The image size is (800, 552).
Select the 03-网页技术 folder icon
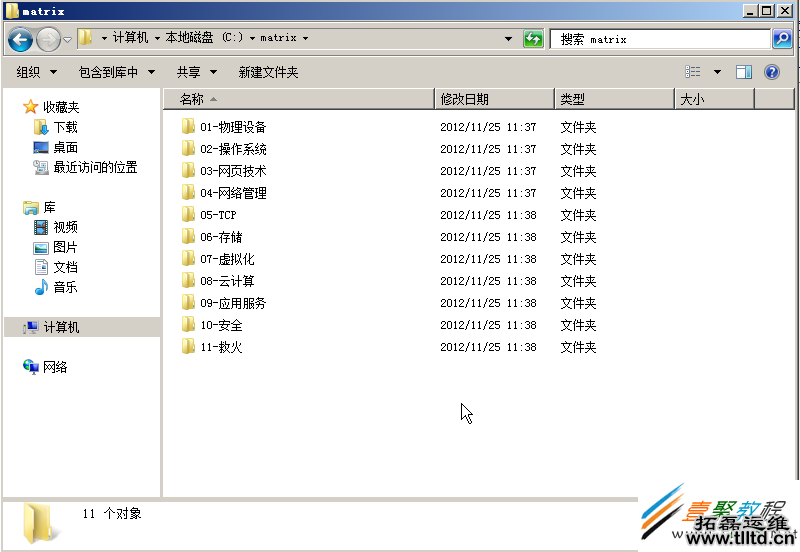click(x=188, y=170)
